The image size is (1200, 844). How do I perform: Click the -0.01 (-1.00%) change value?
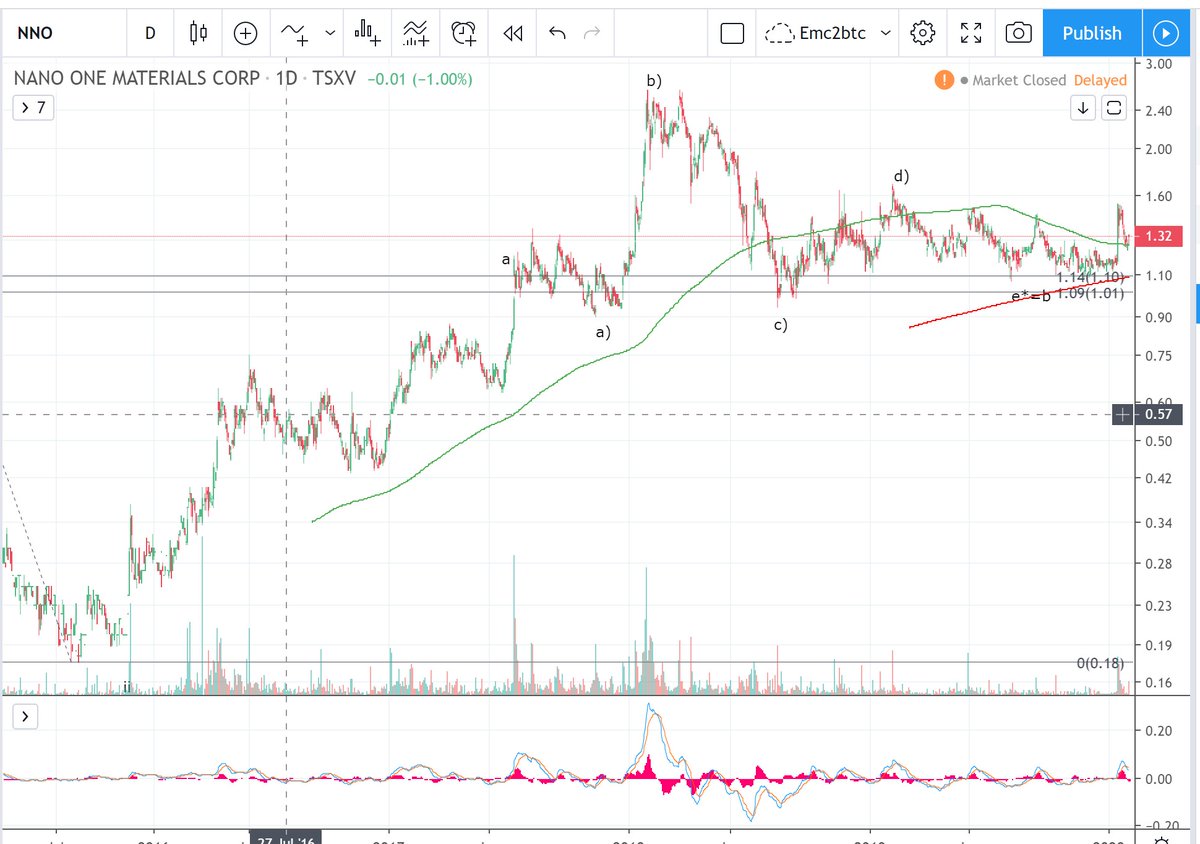point(420,79)
